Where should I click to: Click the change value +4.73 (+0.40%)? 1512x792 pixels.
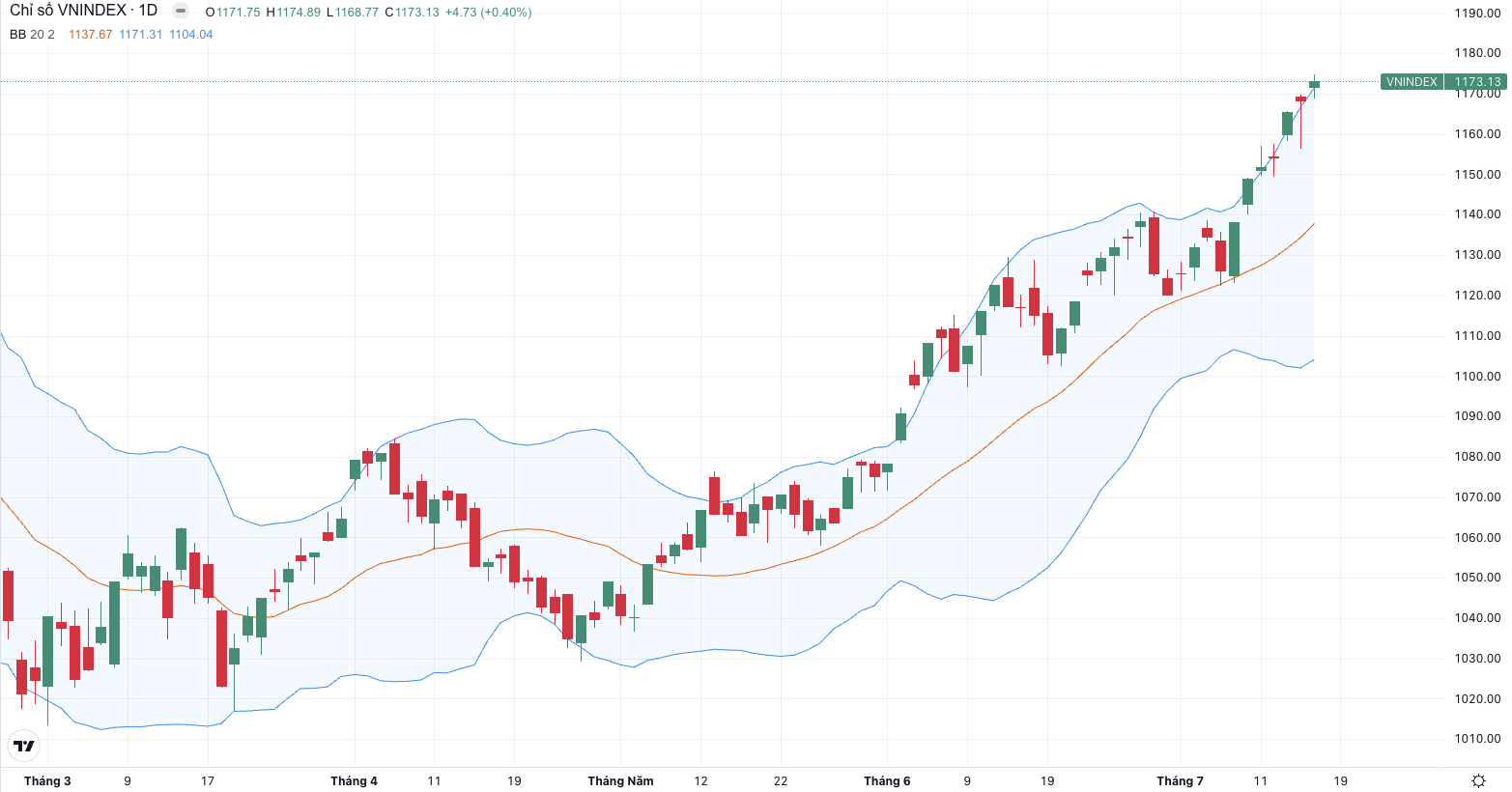tap(488, 13)
